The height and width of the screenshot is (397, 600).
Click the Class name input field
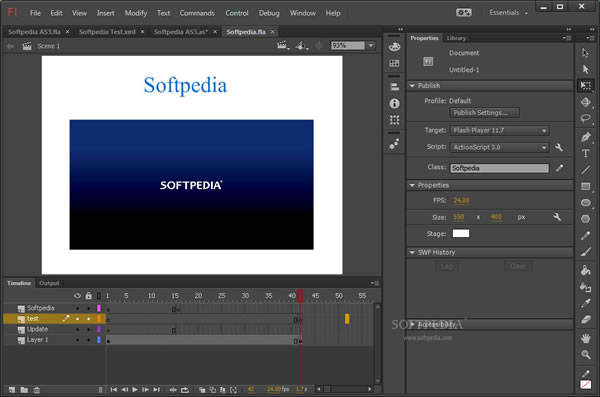[x=499, y=168]
